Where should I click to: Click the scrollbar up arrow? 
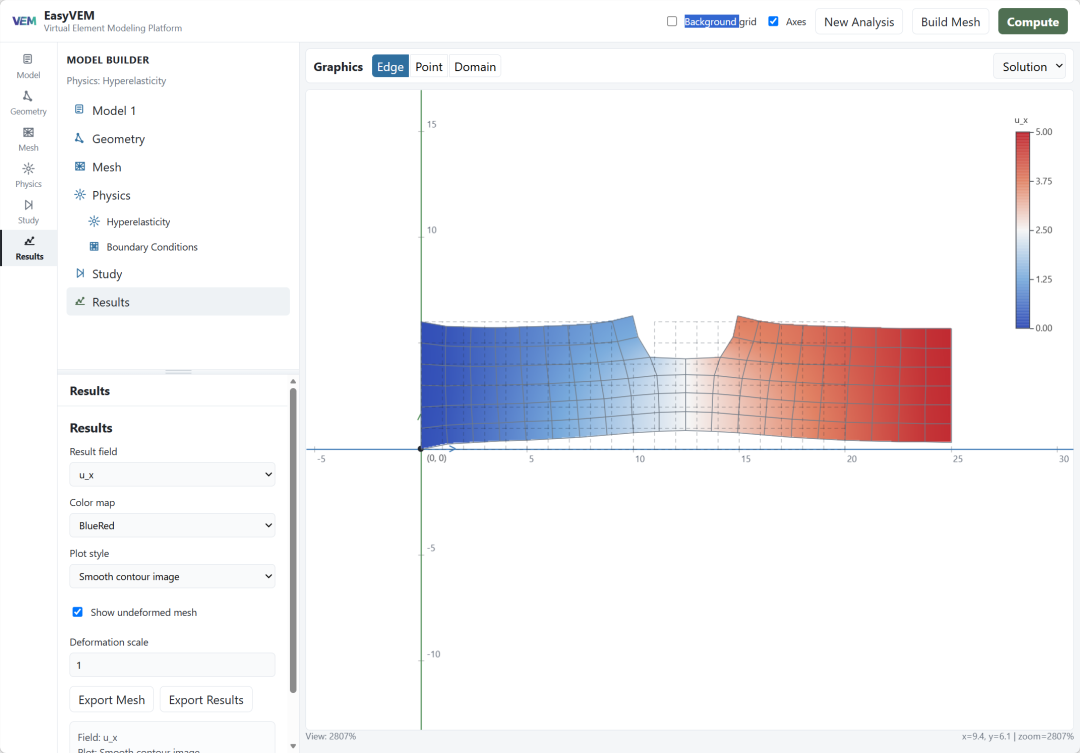tap(293, 381)
